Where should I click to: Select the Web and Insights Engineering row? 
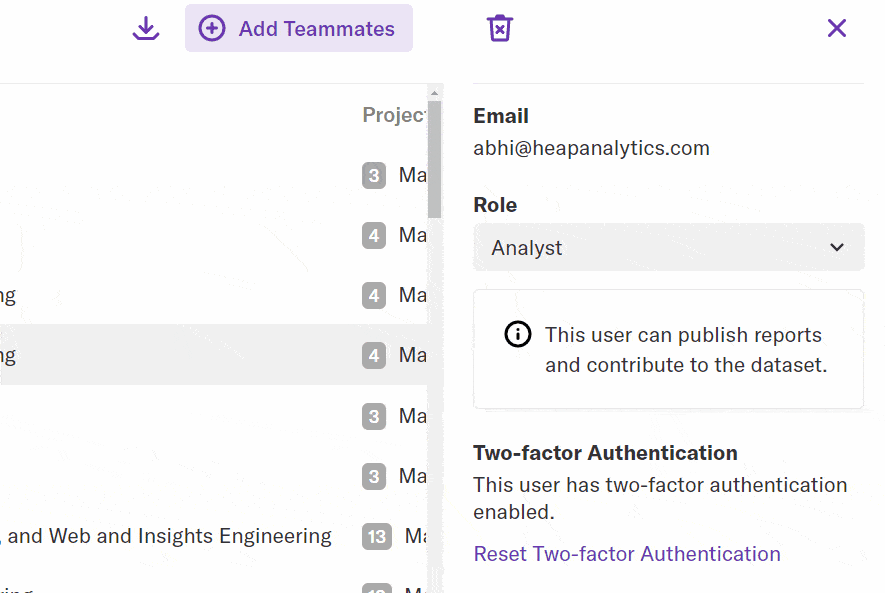[170, 537]
